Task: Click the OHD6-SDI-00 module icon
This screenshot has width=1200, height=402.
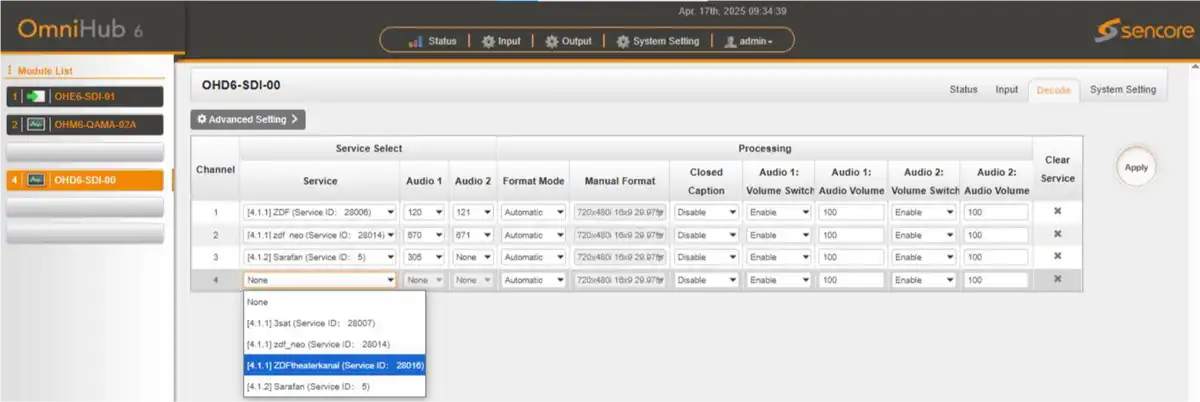Action: tap(36, 180)
